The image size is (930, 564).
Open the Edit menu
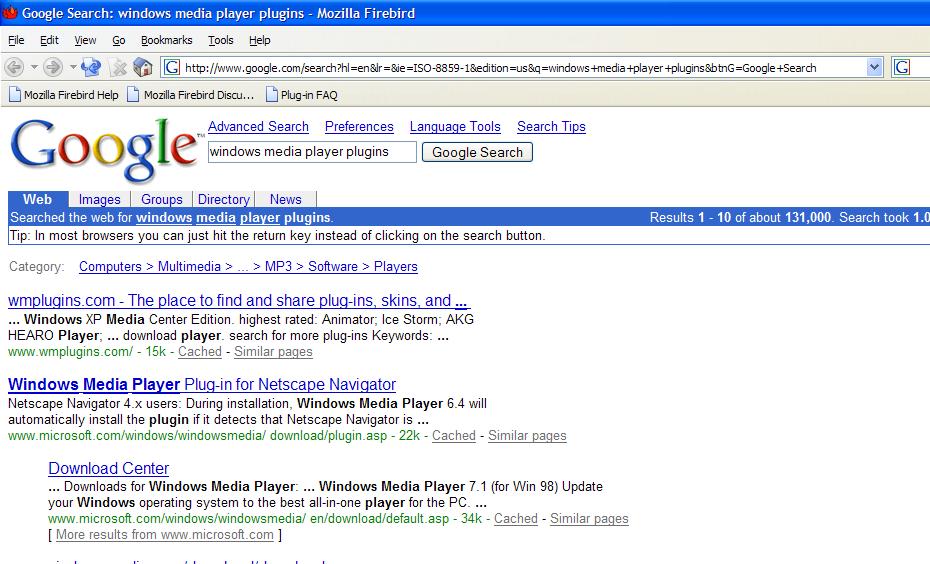click(49, 40)
